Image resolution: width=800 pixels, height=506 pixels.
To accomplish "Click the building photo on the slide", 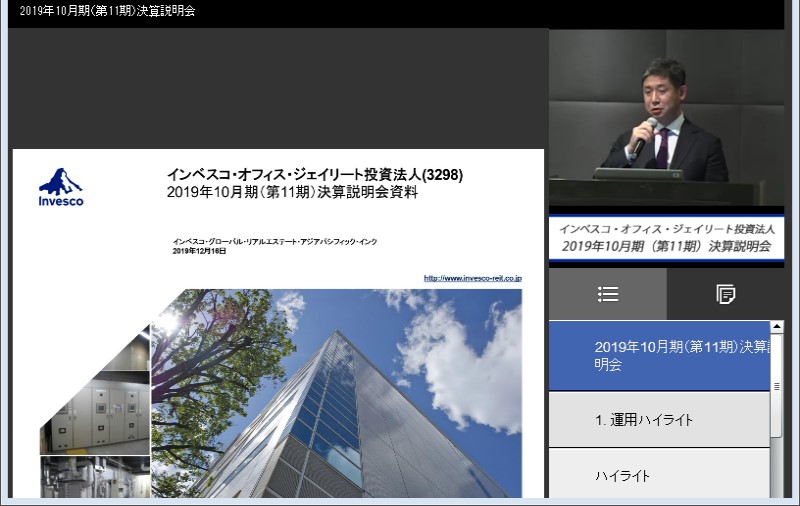I will pos(337,393).
